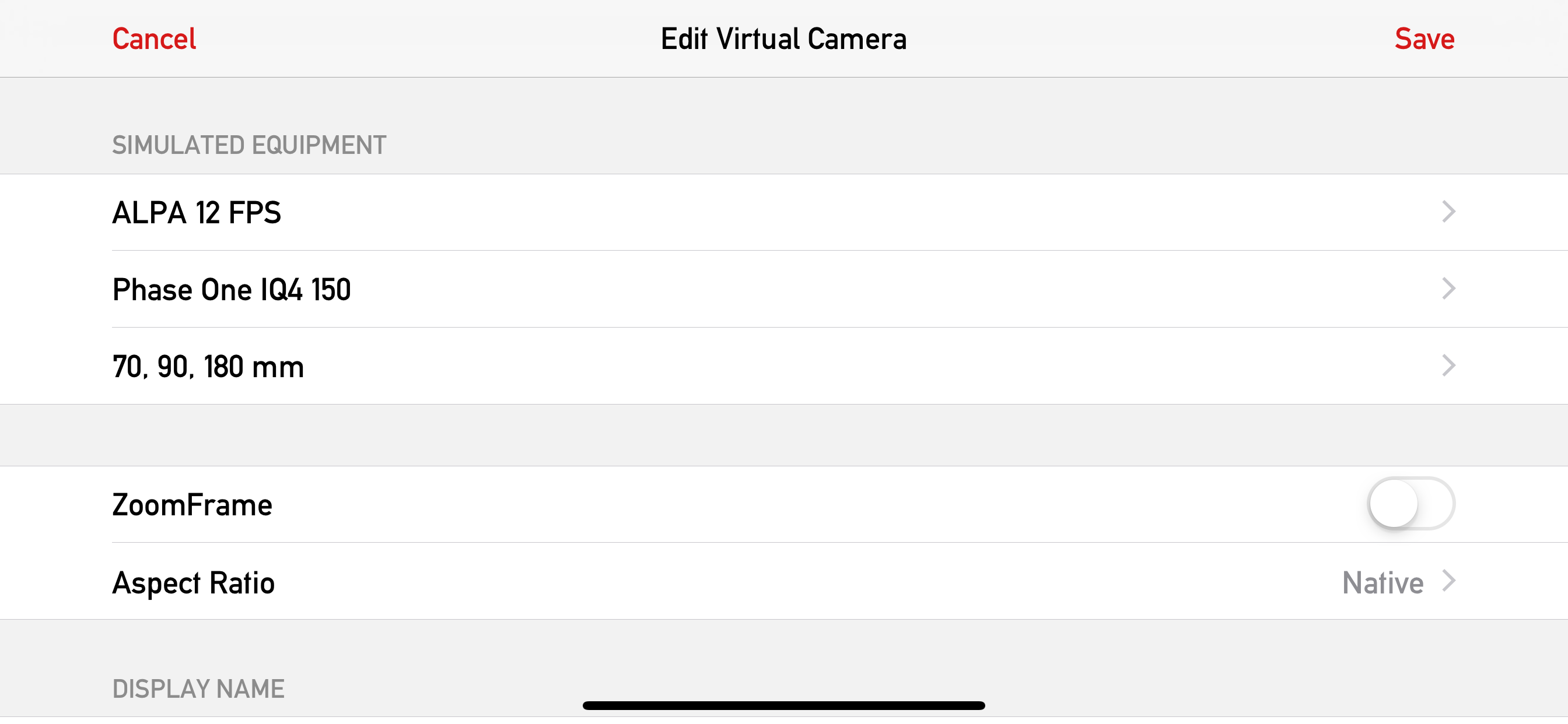Image resolution: width=1568 pixels, height=724 pixels.
Task: Tap the chevron beside Phase One IQ4 150
Action: pos(1448,289)
